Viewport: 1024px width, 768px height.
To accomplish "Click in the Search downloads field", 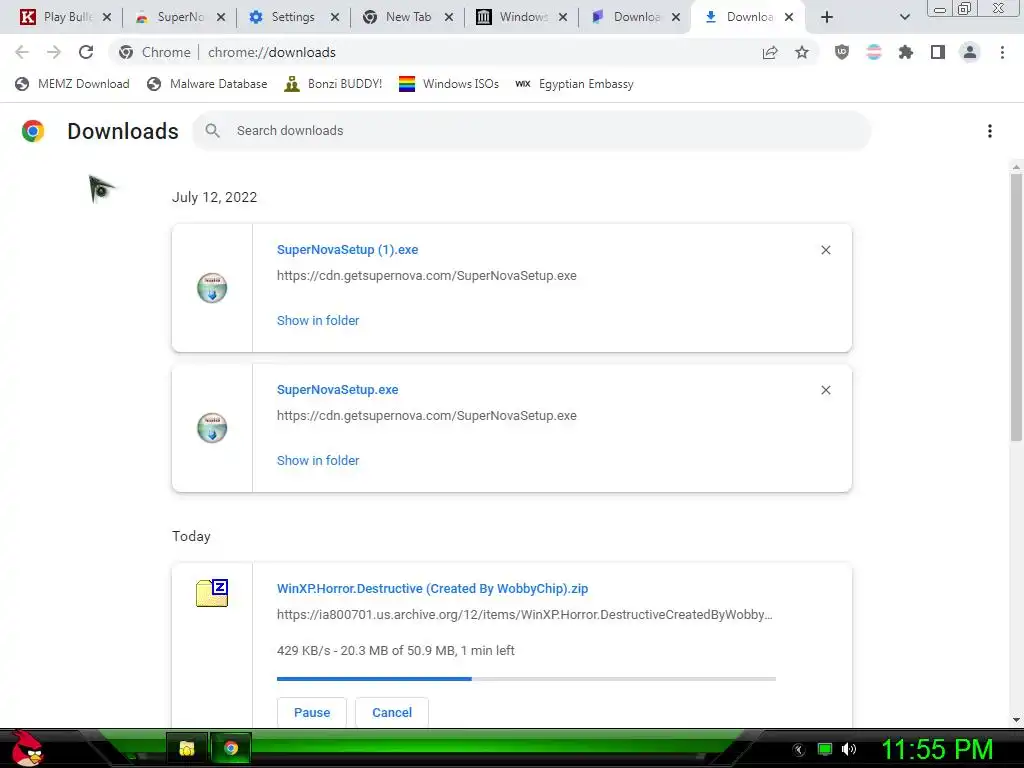I will [532, 131].
